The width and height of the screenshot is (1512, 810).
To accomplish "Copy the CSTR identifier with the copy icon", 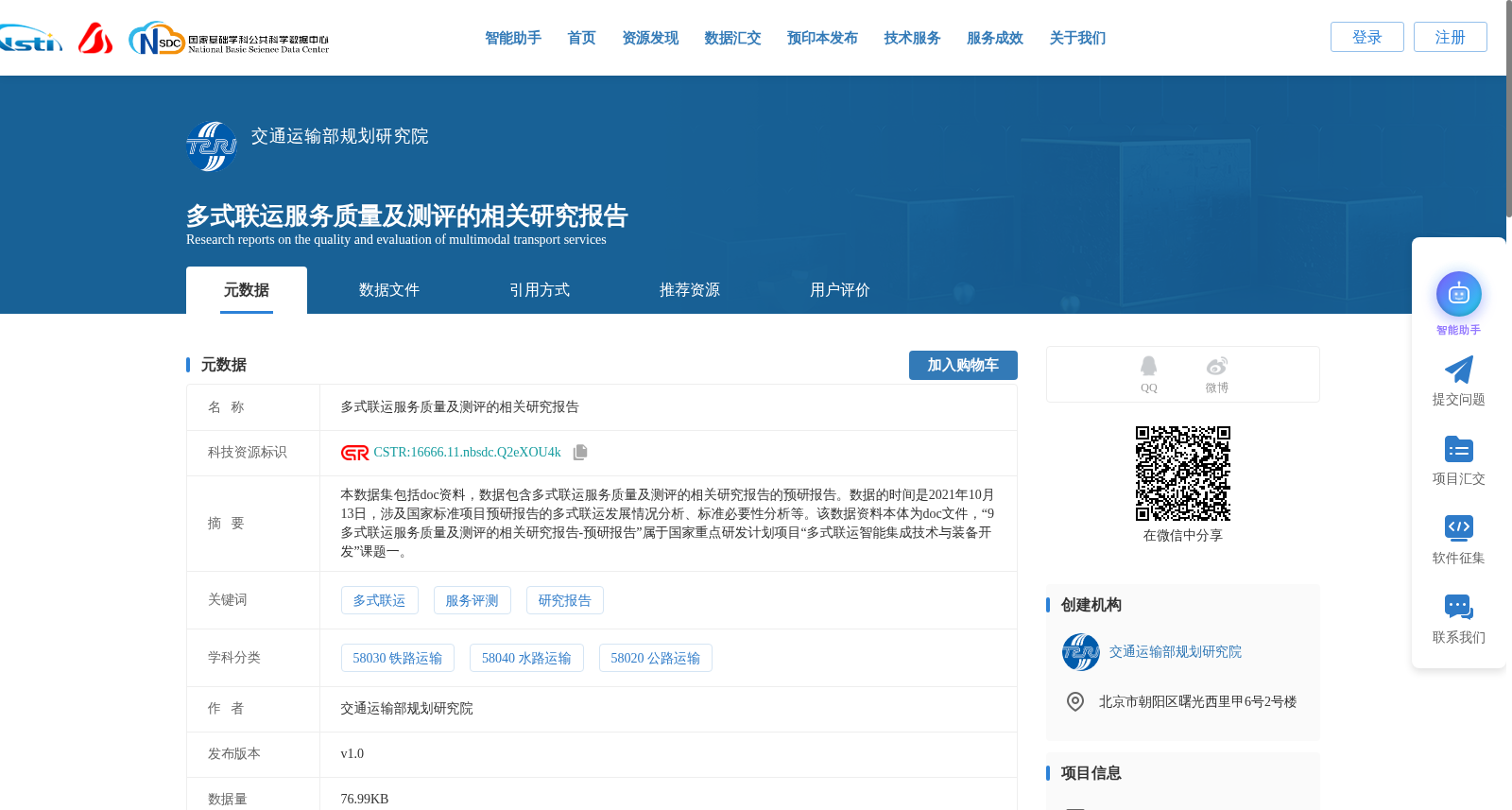I will [580, 453].
